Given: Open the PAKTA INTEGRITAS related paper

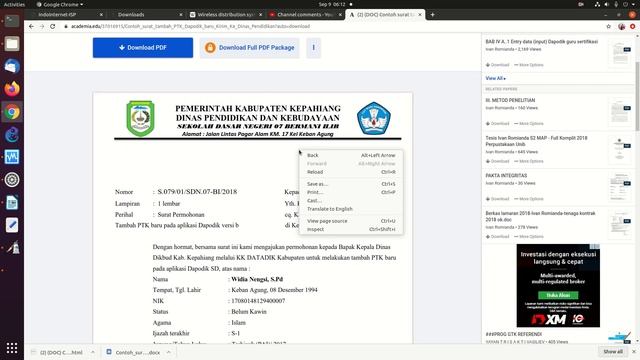Looking at the screenshot, I should point(506,176).
